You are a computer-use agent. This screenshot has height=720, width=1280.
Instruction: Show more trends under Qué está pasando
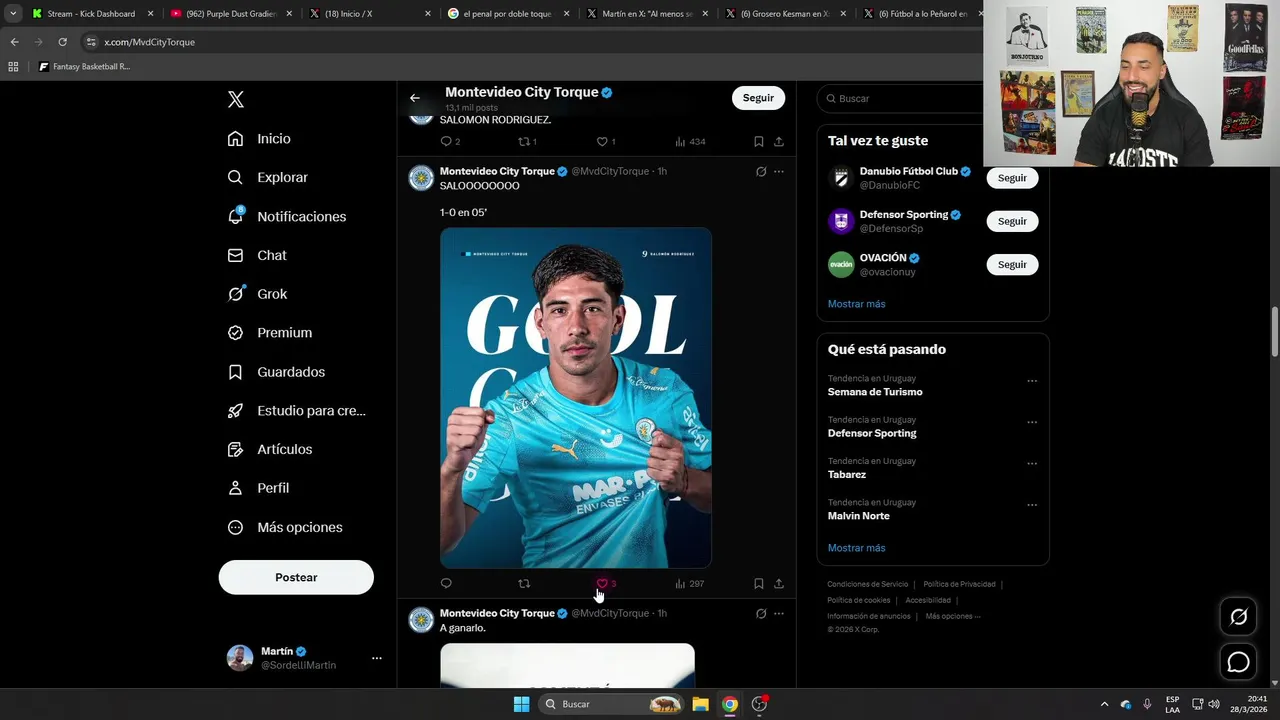[857, 548]
